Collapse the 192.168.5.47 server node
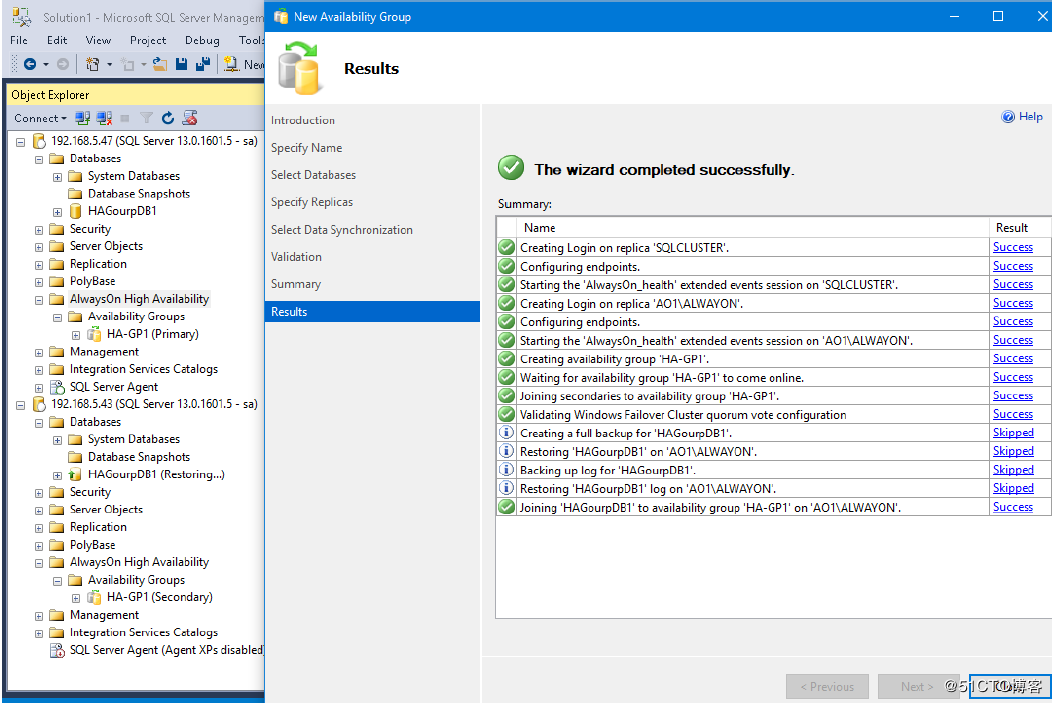The image size is (1052, 703). pyautogui.click(x=20, y=142)
